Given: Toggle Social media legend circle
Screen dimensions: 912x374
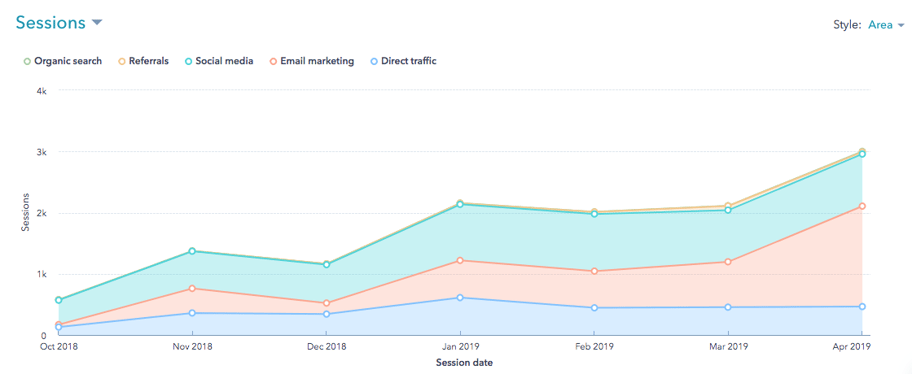Looking at the screenshot, I should click(x=187, y=61).
